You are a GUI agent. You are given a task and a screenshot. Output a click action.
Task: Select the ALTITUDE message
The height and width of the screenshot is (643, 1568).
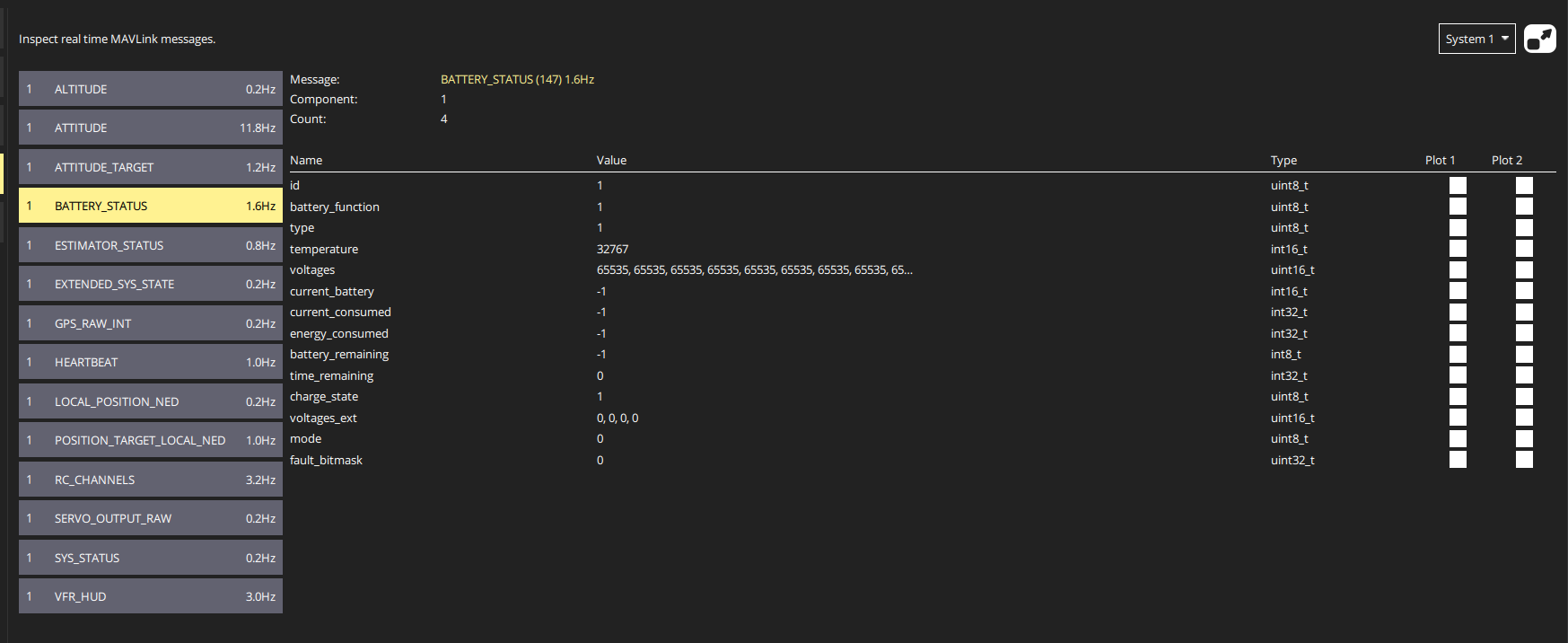pyautogui.click(x=150, y=89)
